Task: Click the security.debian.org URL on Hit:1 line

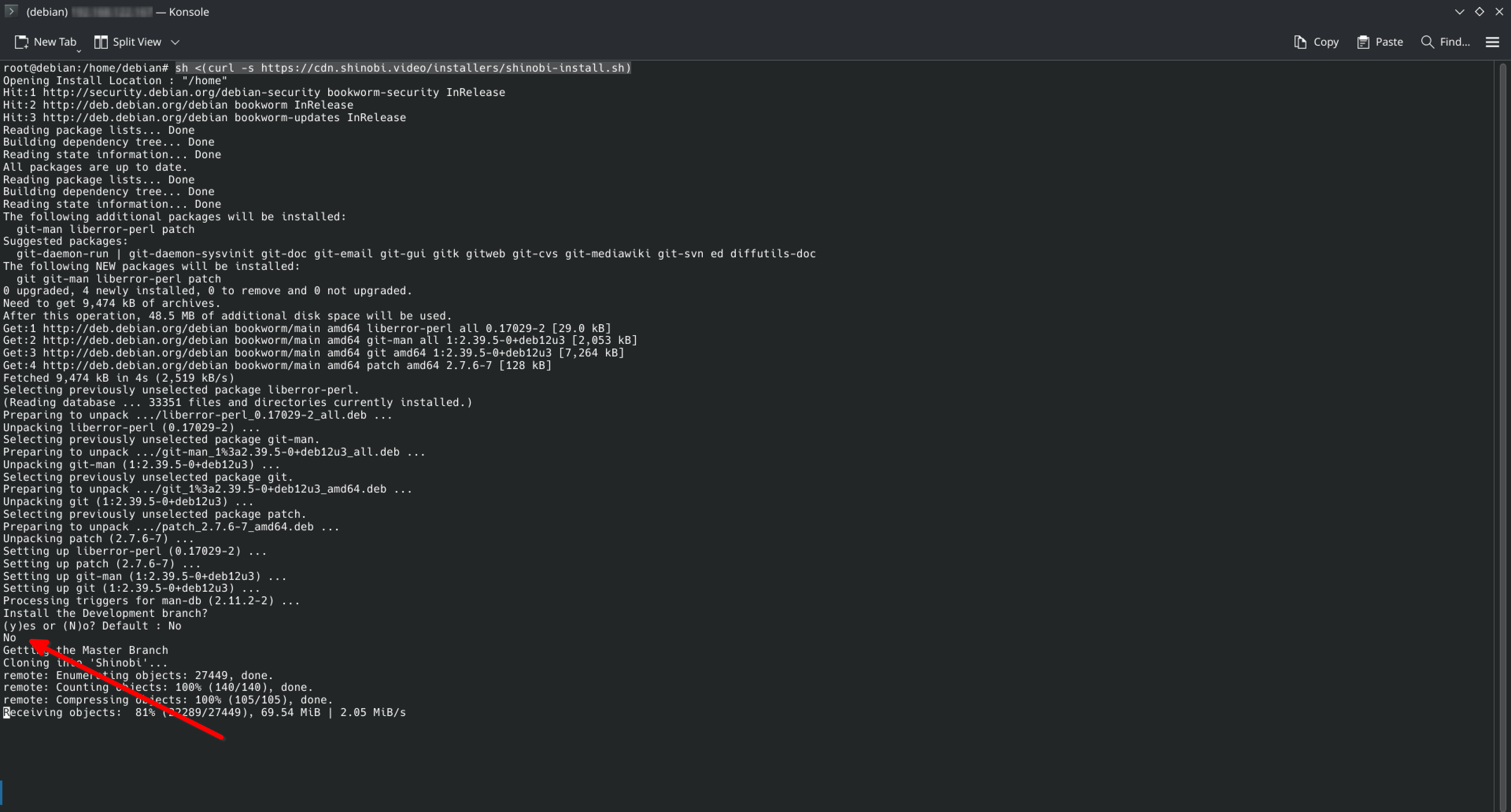Action: click(181, 92)
